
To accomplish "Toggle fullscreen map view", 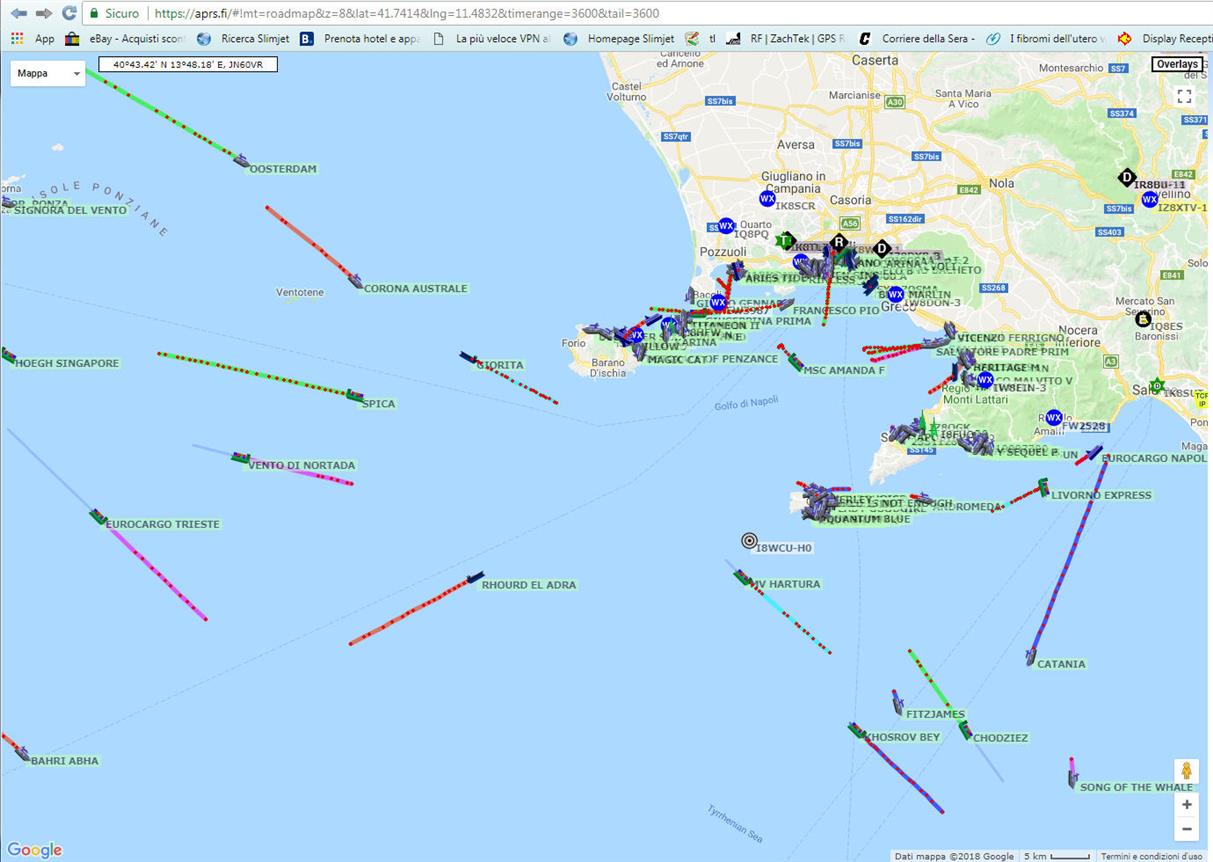I will pos(1184,96).
